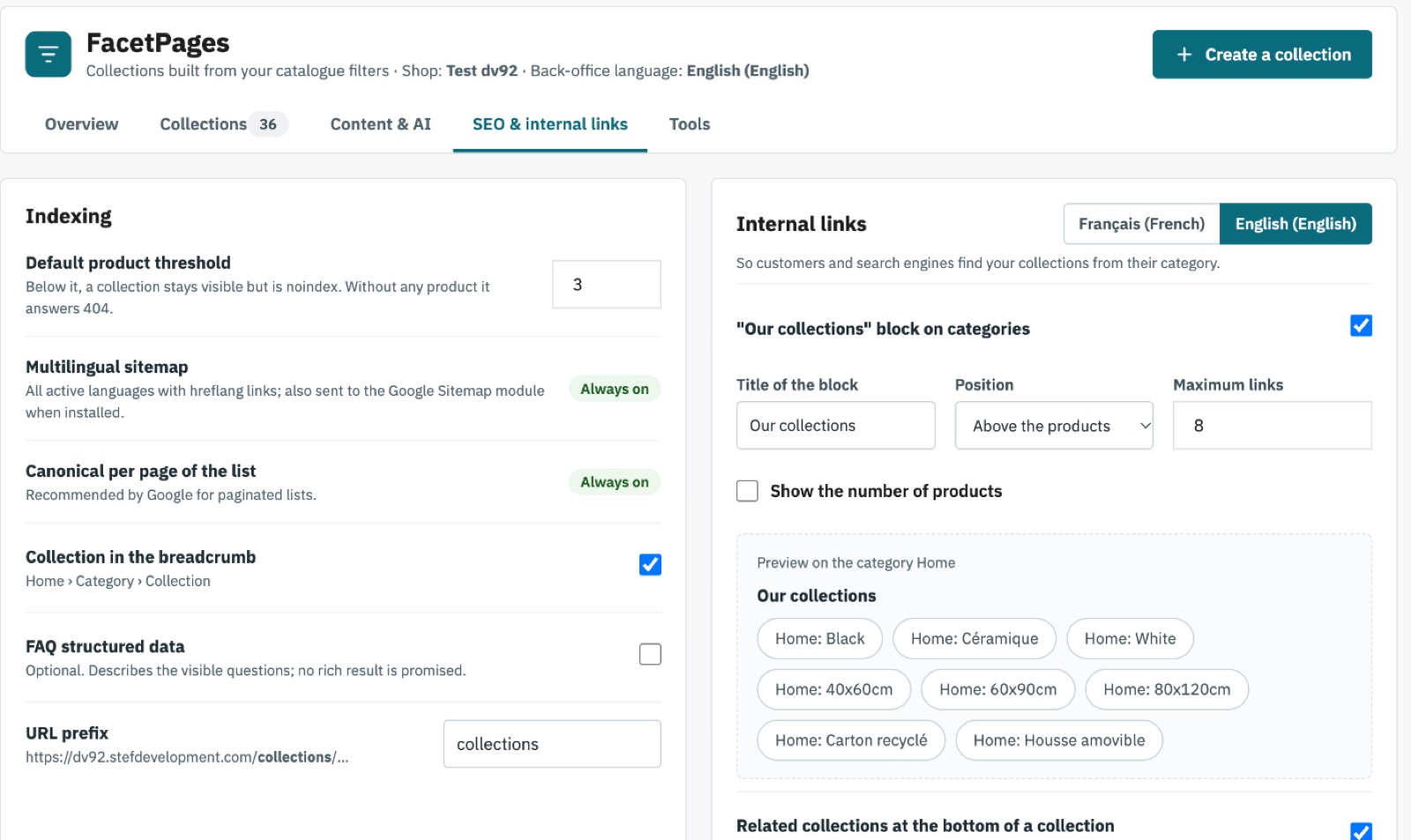Click the dv92.stefdevelopment.com URL preview text
The height and width of the screenshot is (840, 1411).
coord(187,757)
